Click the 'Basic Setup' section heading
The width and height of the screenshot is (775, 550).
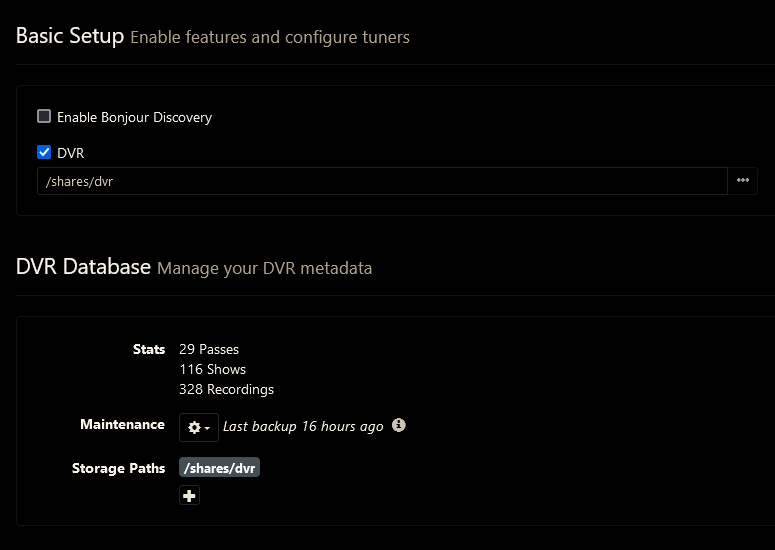click(x=70, y=36)
